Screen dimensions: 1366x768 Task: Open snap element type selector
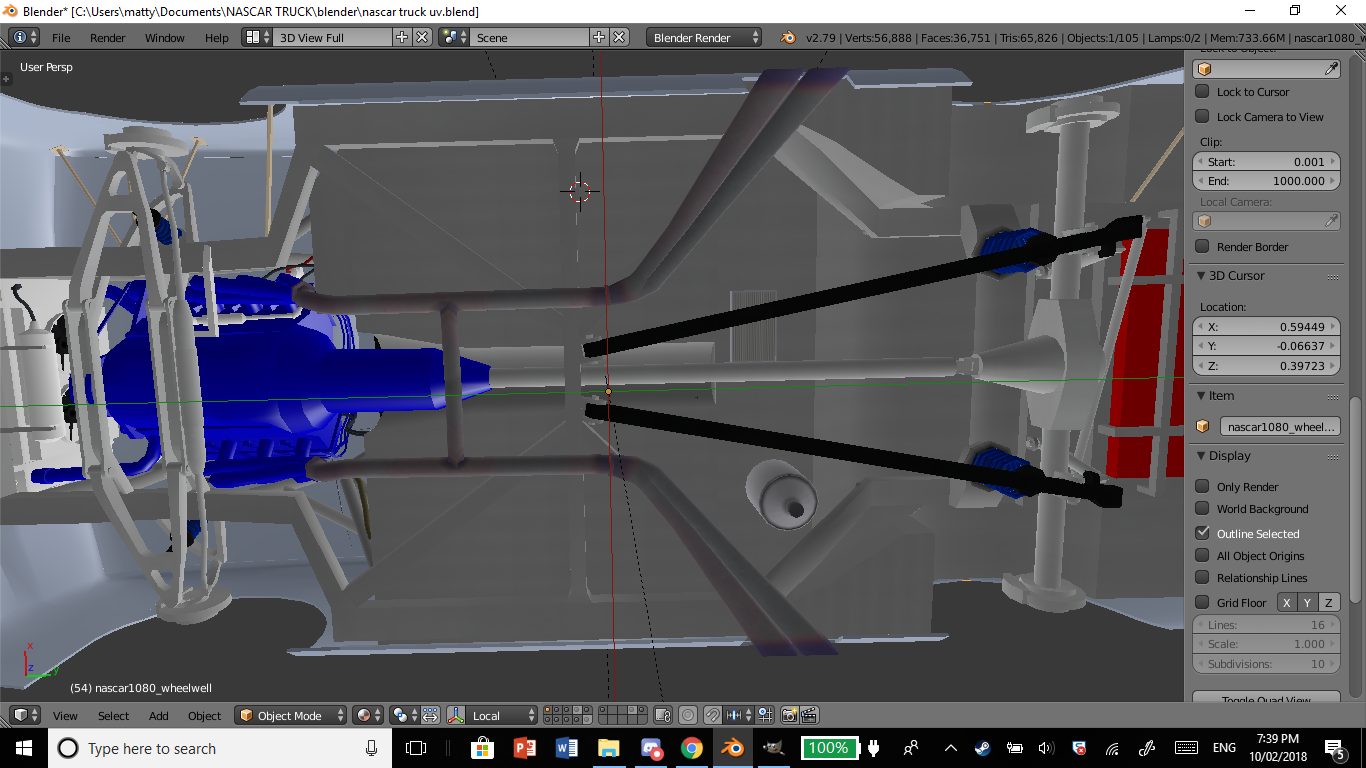click(739, 715)
